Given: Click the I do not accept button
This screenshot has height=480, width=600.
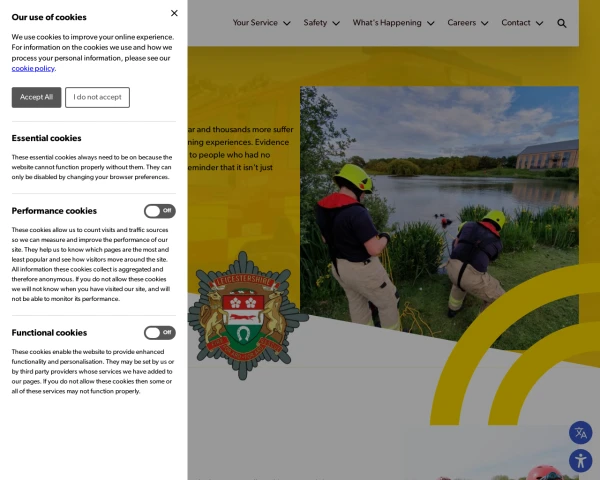Looking at the screenshot, I should pos(97,97).
